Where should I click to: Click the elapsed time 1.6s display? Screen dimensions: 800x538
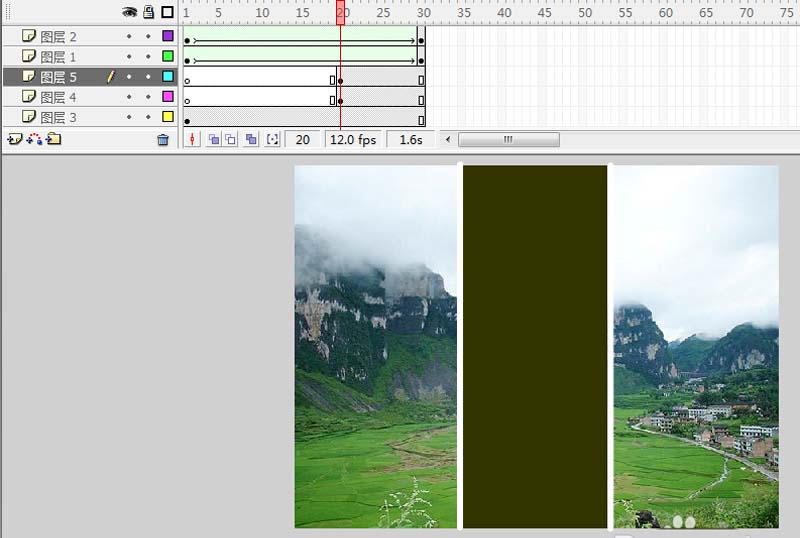click(x=411, y=139)
